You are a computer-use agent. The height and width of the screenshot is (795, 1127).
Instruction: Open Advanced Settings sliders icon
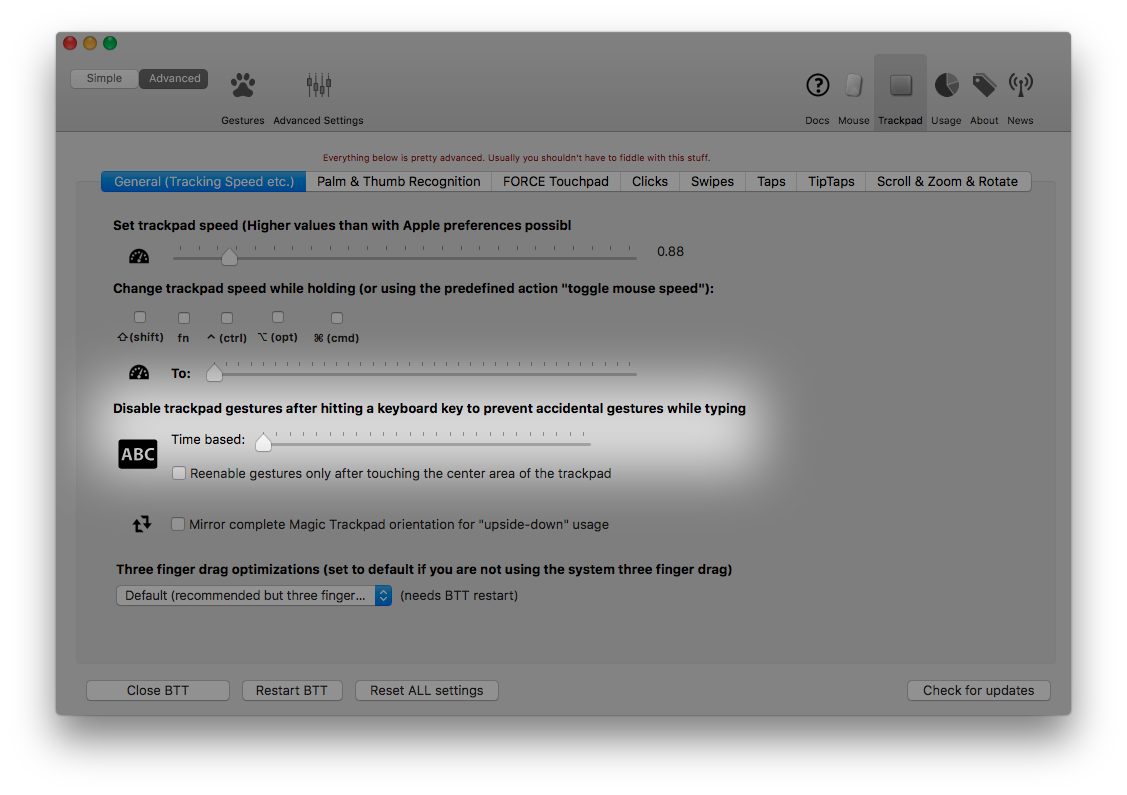318,86
